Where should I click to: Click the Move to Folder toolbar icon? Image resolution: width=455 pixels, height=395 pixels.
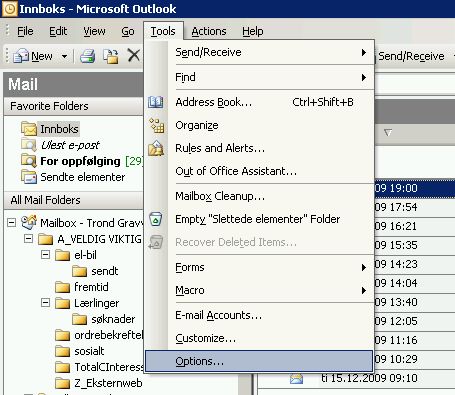(x=110, y=56)
